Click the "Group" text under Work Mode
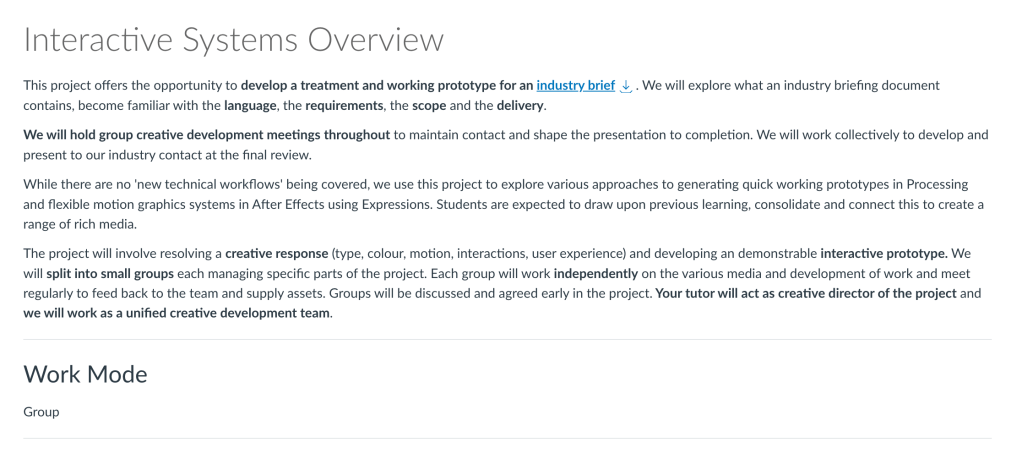Image resolution: width=1022 pixels, height=459 pixels. (x=41, y=412)
